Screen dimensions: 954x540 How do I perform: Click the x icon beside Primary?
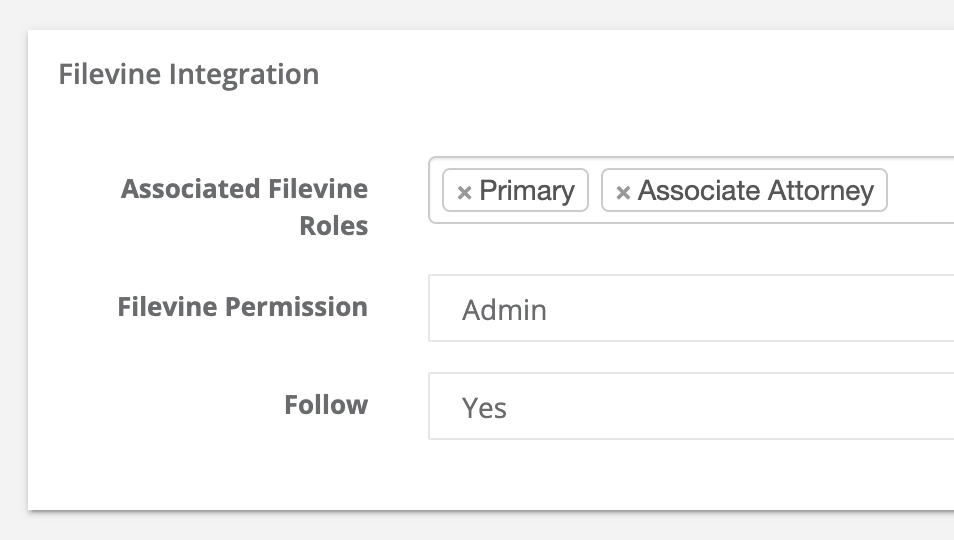(464, 193)
